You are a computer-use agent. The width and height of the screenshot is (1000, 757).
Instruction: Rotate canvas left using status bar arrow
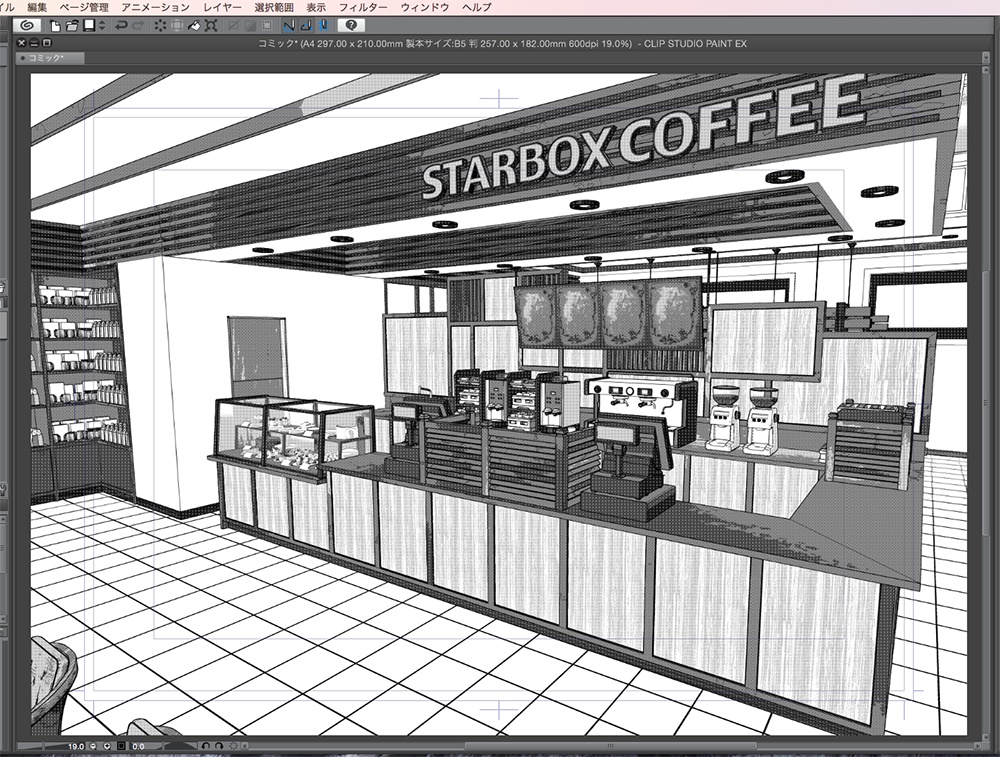point(205,745)
